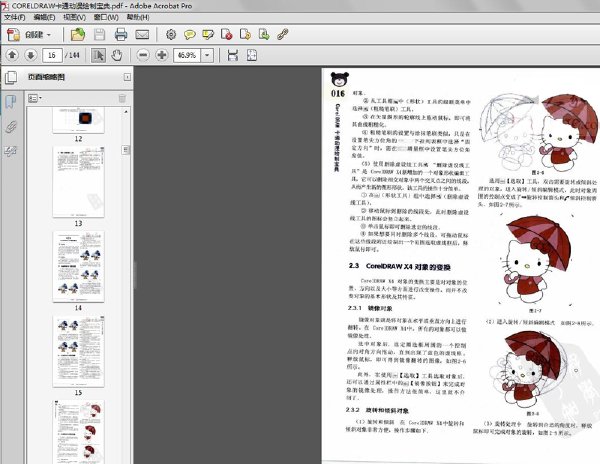The image size is (600, 464).
Task: Open the 文件(F) menu
Action: (14, 18)
